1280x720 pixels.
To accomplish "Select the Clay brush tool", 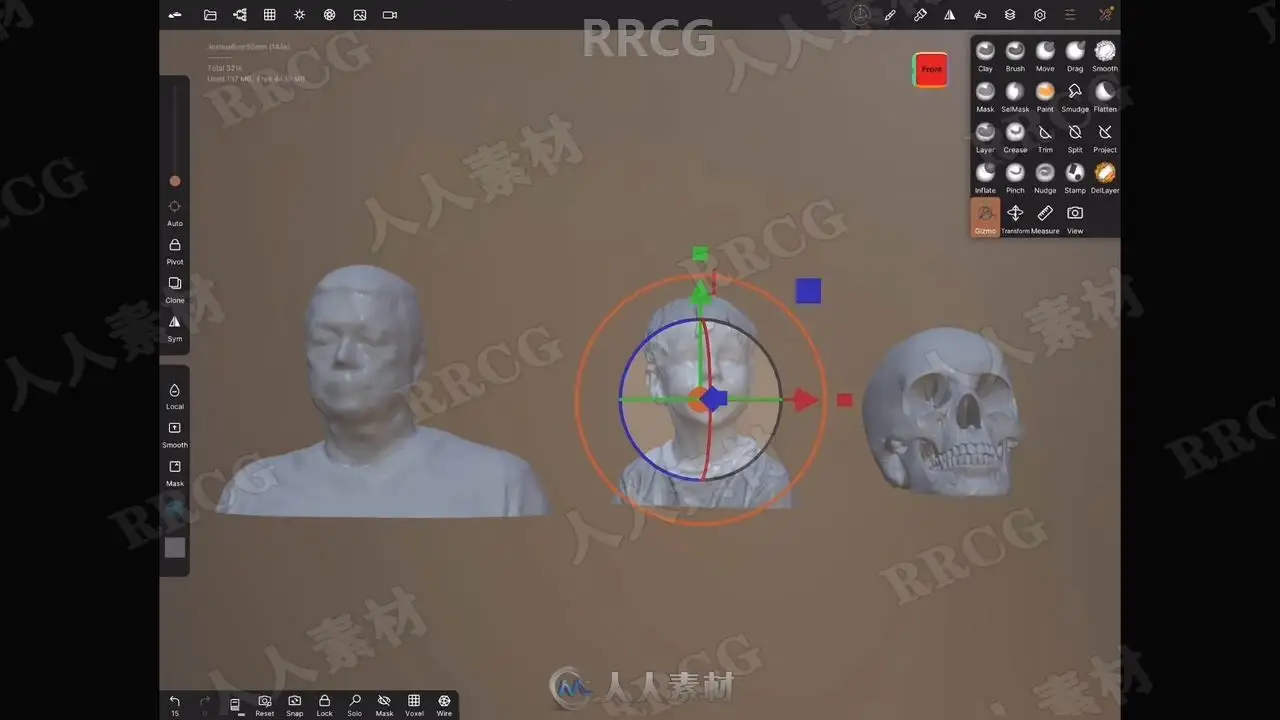I will click(x=985, y=56).
